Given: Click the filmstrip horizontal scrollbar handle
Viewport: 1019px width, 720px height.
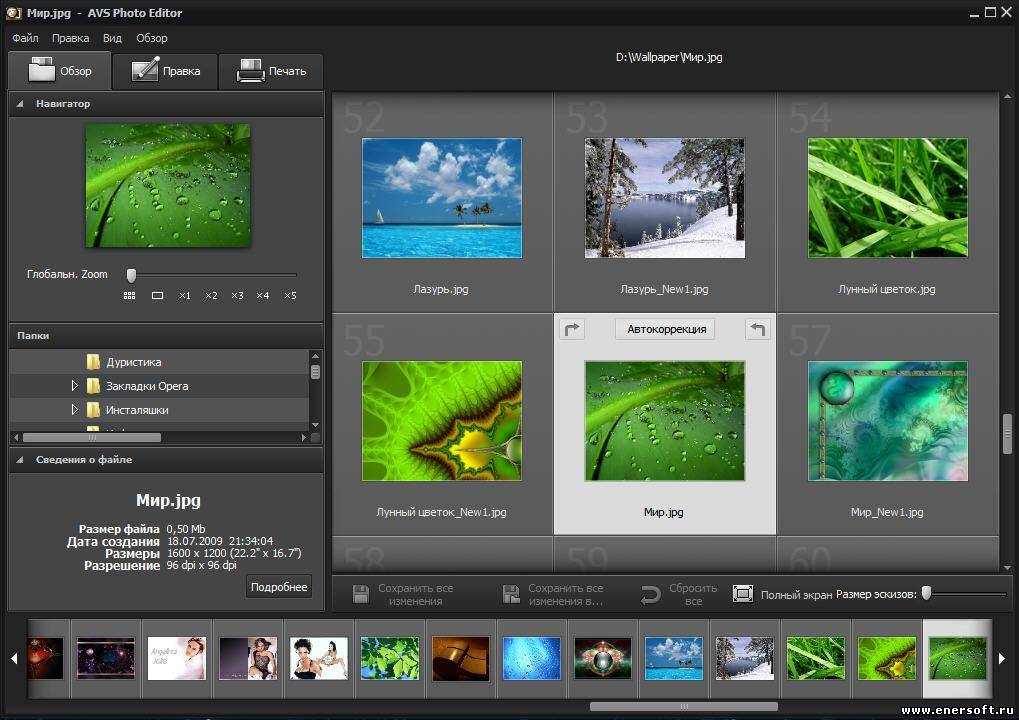Looking at the screenshot, I should (x=683, y=706).
